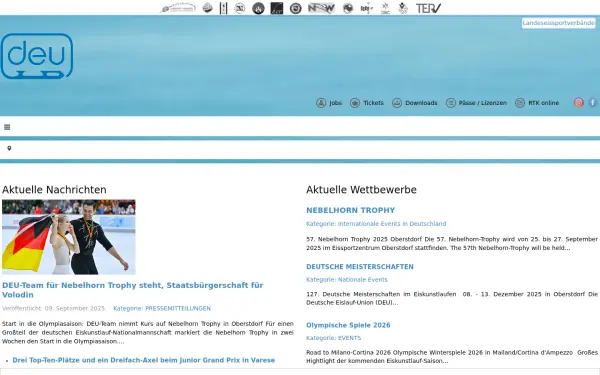Open the Tickets link
The width and height of the screenshot is (600, 375).
pos(373,103)
